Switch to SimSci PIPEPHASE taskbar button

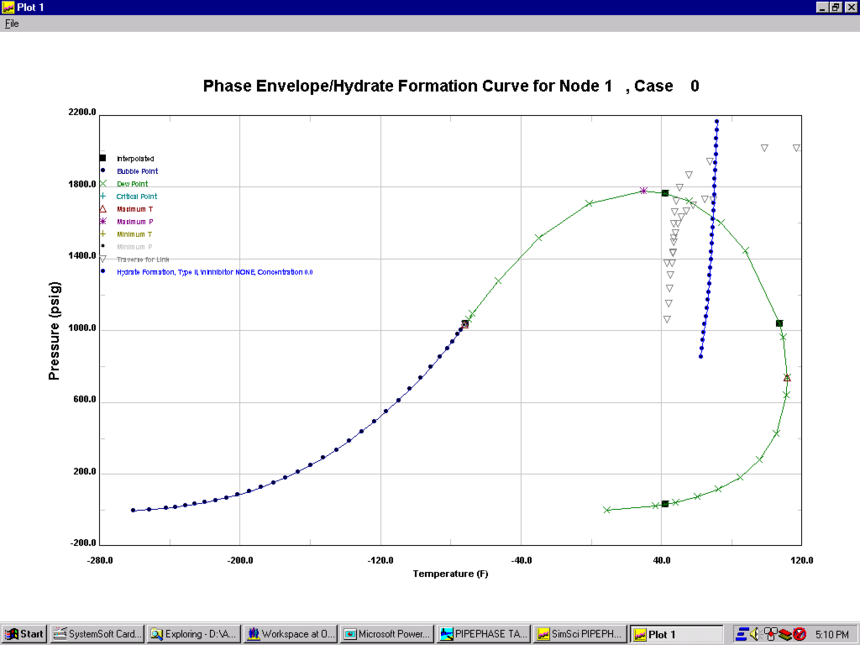580,634
